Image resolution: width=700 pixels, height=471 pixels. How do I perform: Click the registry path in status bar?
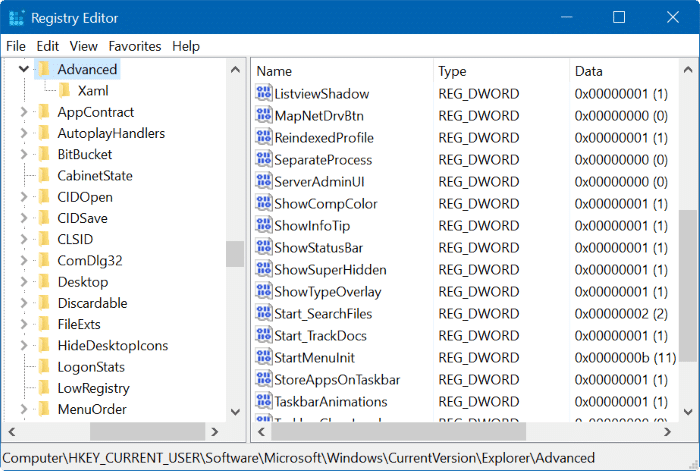coord(299,458)
